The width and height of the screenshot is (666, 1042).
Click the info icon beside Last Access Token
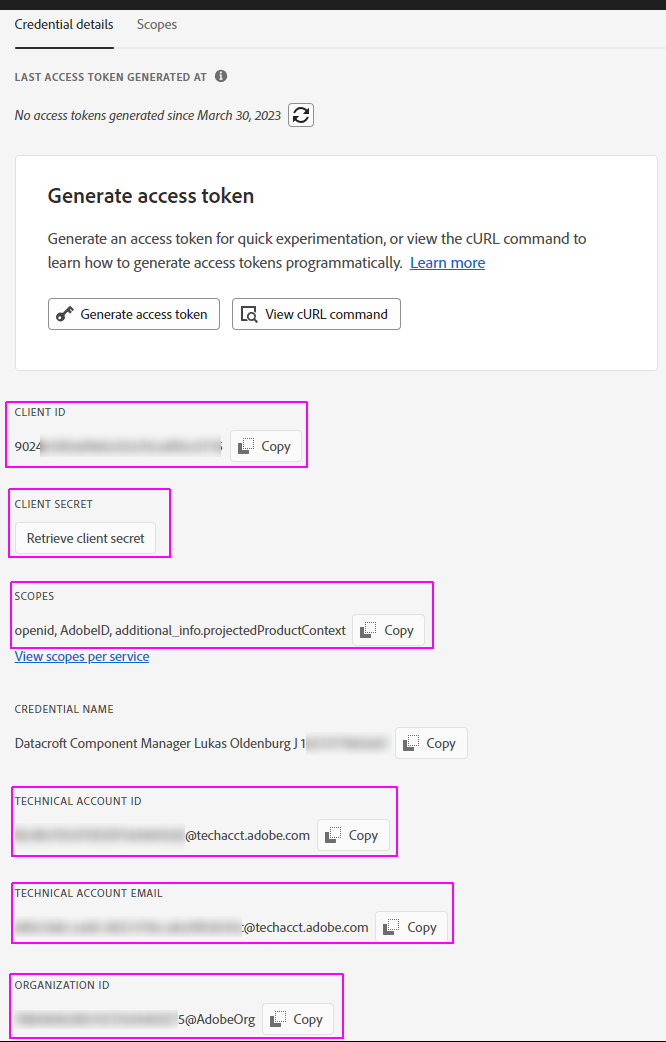[x=221, y=76]
